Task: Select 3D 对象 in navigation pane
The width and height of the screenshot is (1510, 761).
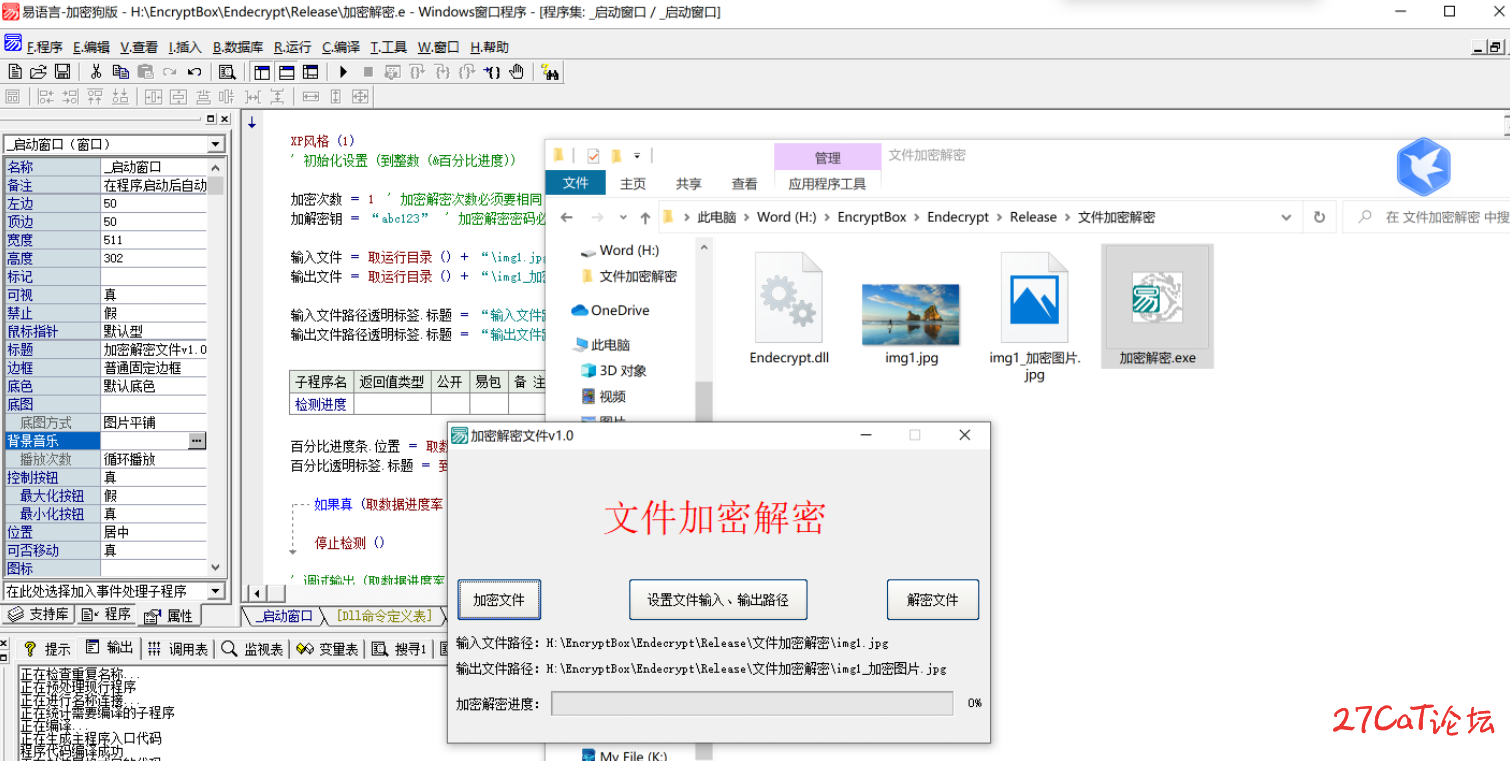Action: [613, 371]
